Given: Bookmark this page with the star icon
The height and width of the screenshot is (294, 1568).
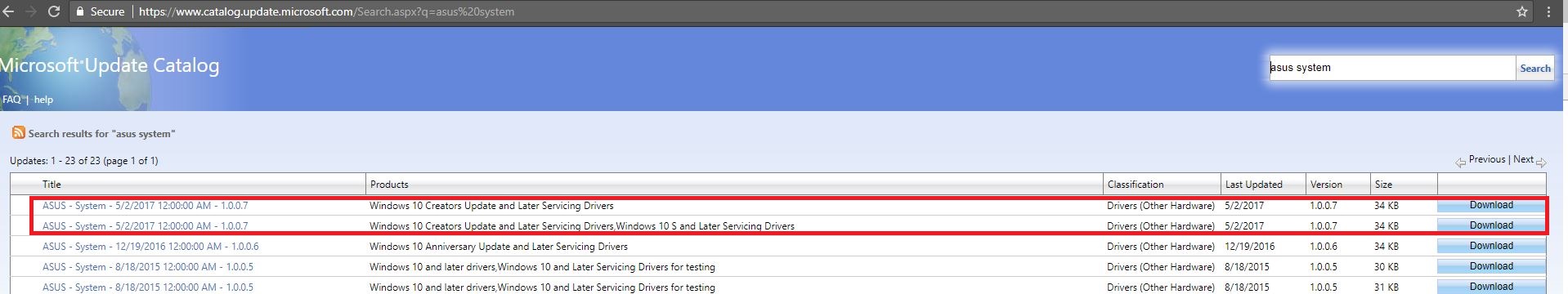Looking at the screenshot, I should (1521, 11).
